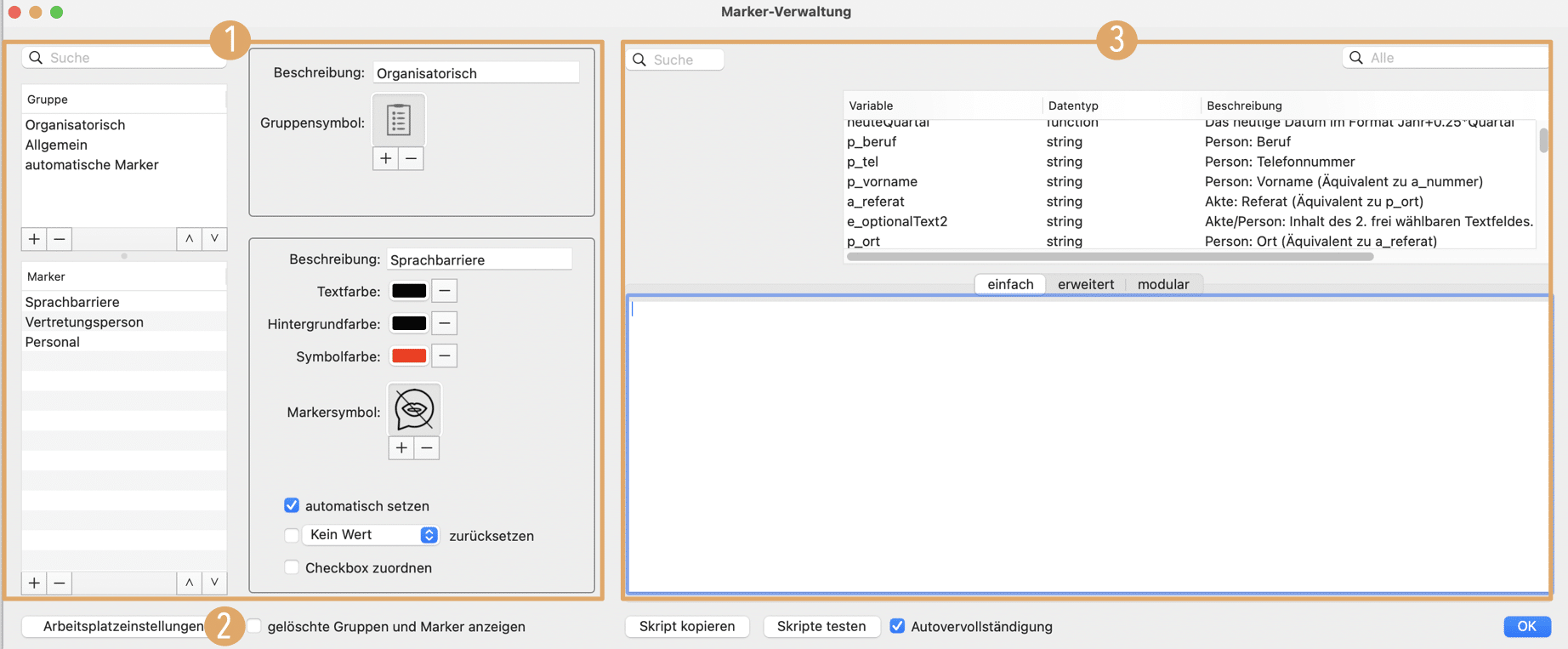
Task: Move the selected group down
Action: [214, 239]
